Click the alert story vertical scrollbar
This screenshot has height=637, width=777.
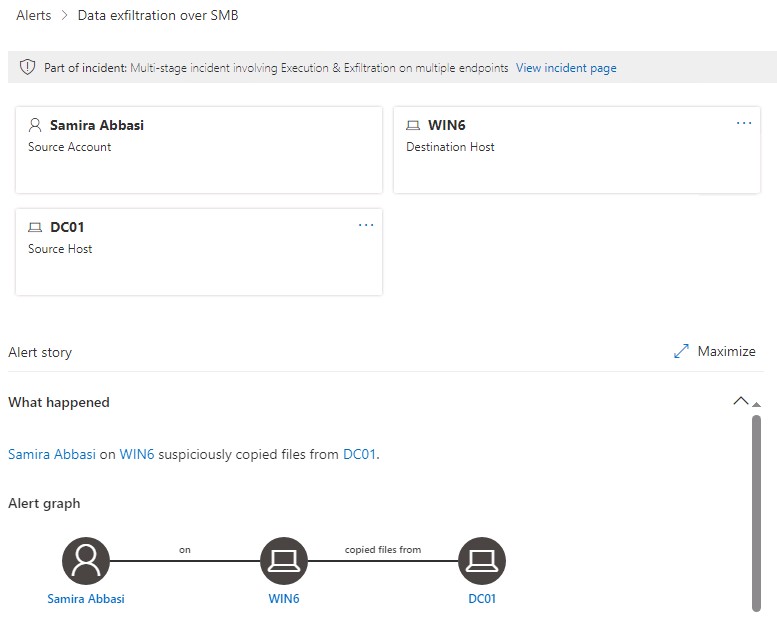click(756, 510)
